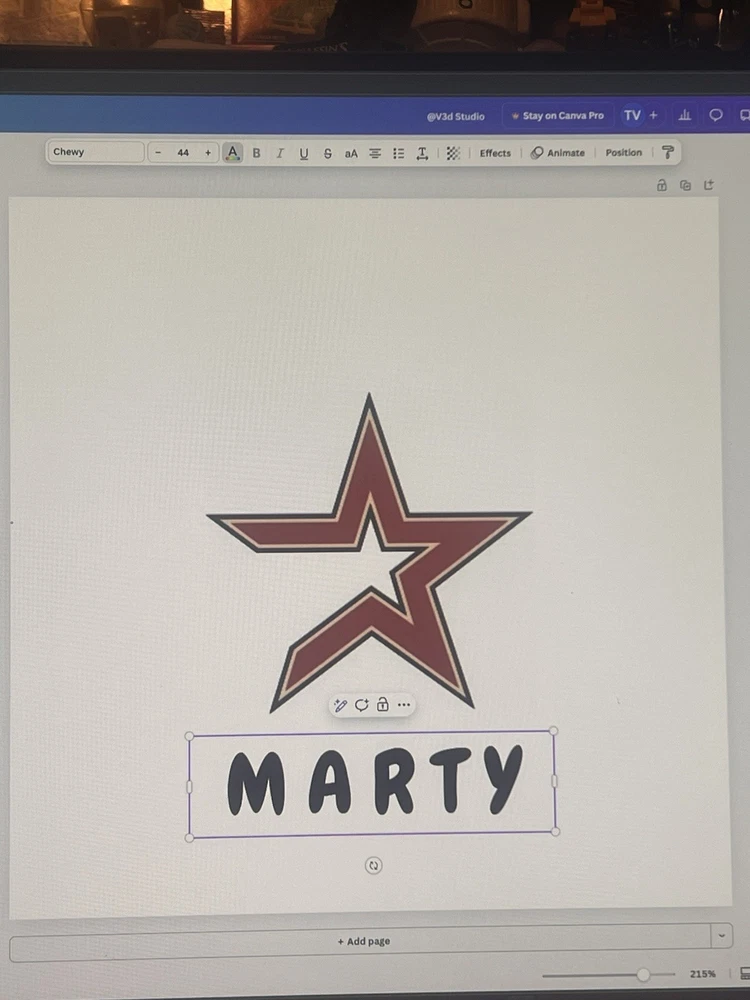Image resolution: width=750 pixels, height=1000 pixels.
Task: Toggle italic formatting on the text
Action: point(280,153)
